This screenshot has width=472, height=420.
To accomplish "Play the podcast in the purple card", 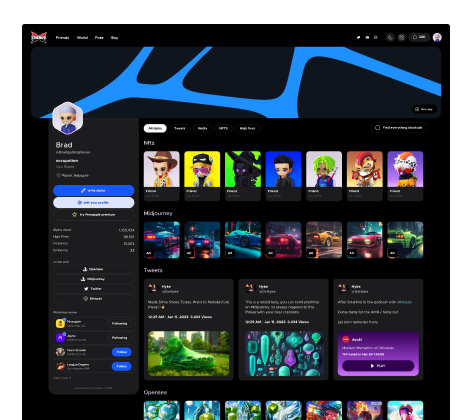I will 378,366.
